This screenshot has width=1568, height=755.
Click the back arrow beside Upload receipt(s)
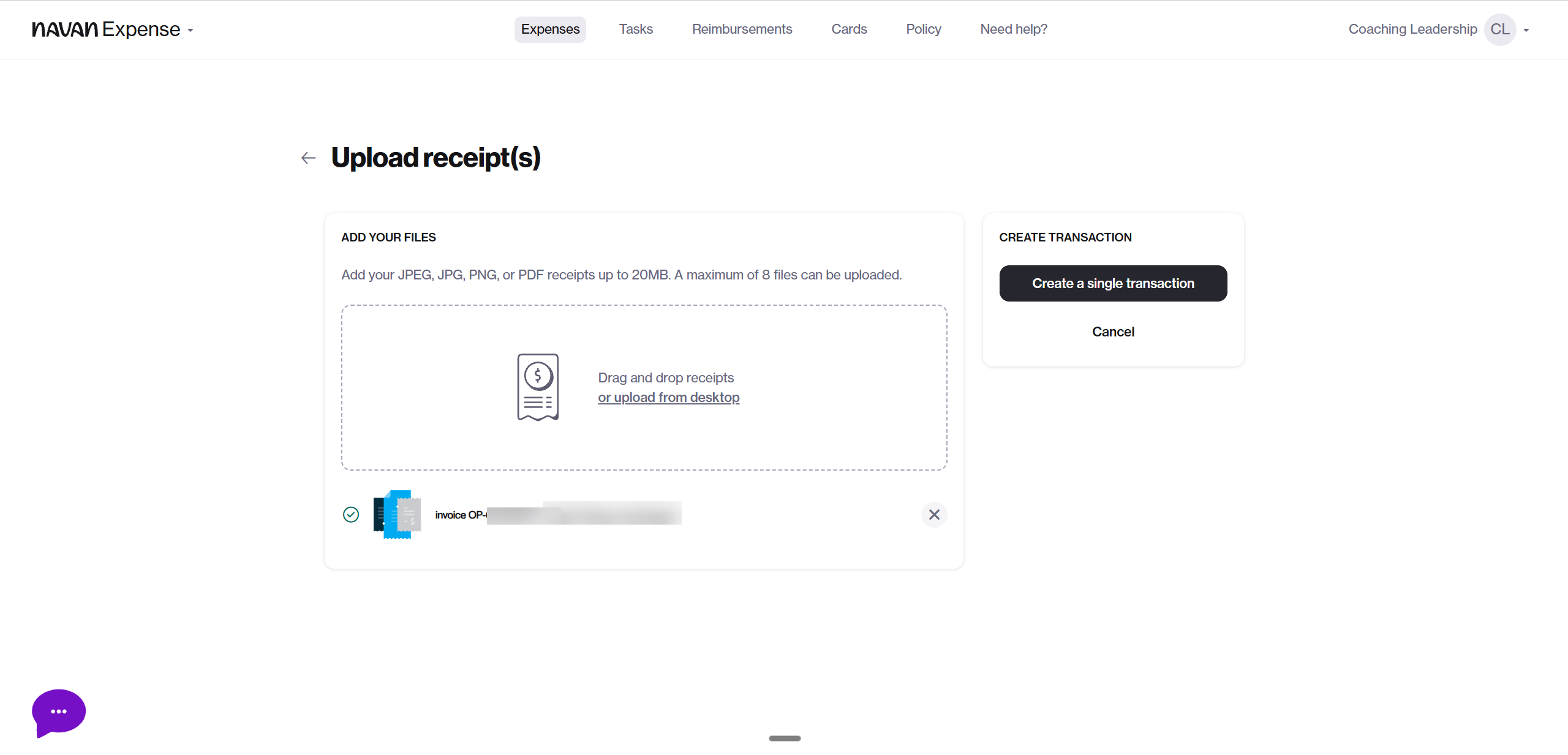[x=309, y=158]
